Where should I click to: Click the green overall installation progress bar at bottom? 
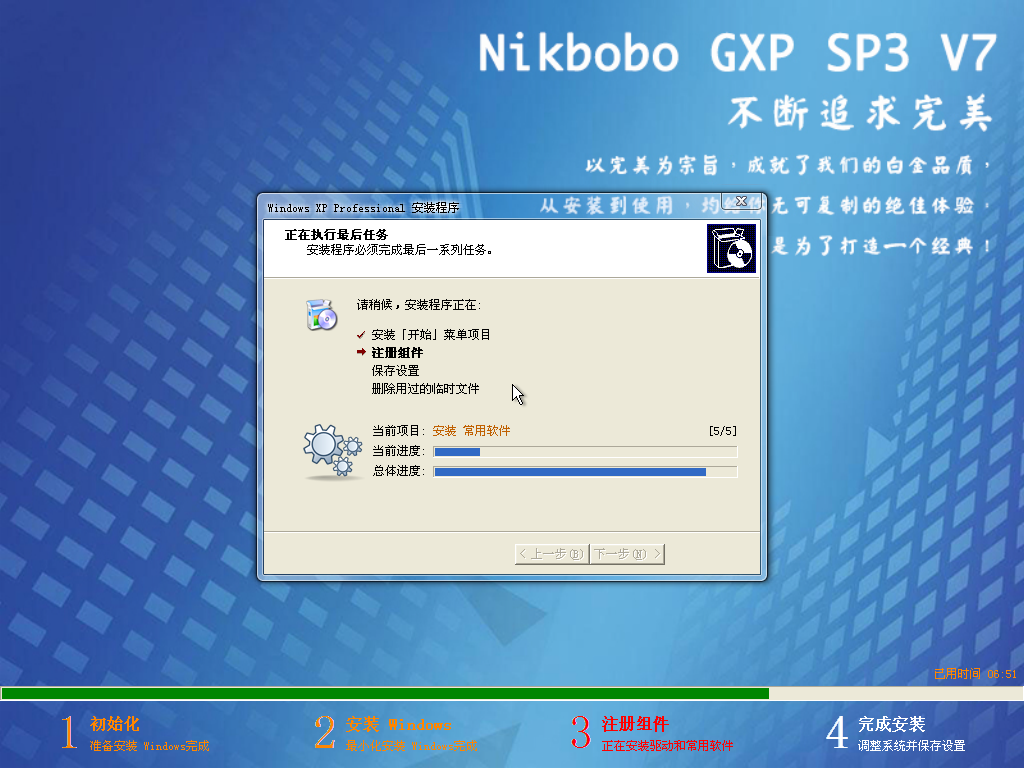[x=512, y=694]
